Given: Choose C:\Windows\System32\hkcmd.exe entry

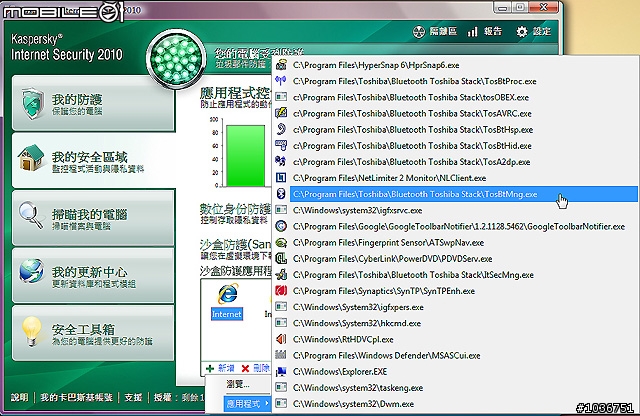Looking at the screenshot, I should pyautogui.click(x=357, y=323).
